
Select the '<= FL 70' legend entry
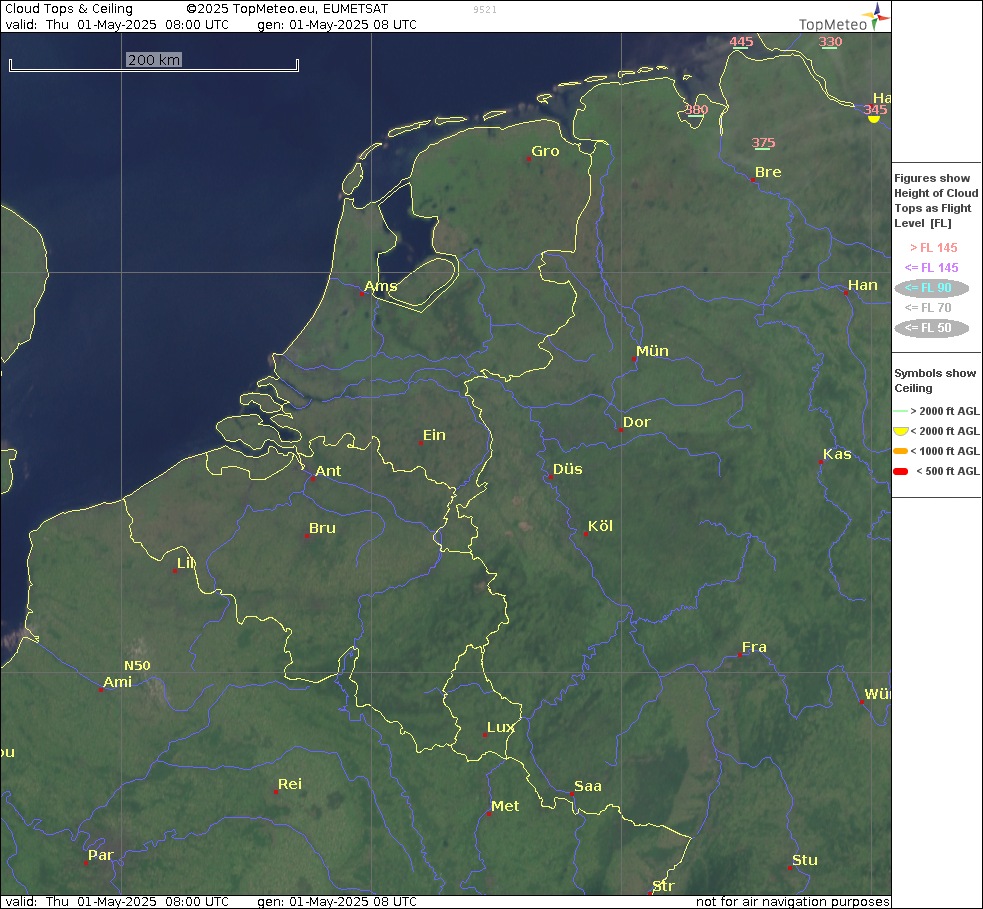928,308
